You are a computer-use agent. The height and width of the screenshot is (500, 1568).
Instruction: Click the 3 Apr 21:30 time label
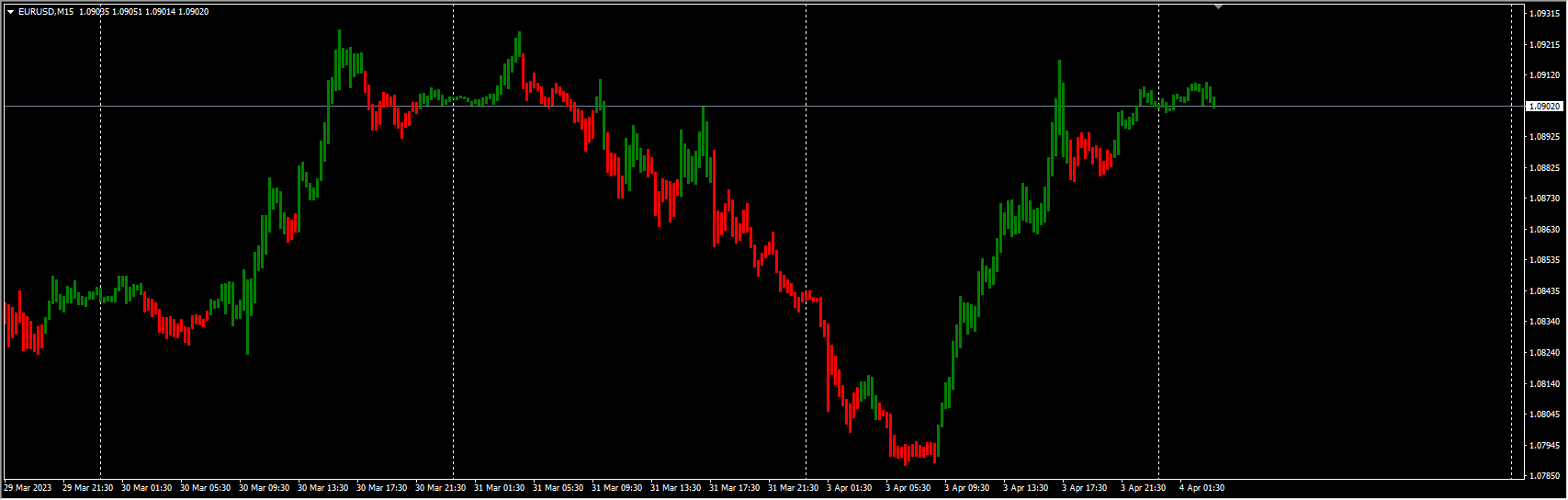pos(1143,488)
